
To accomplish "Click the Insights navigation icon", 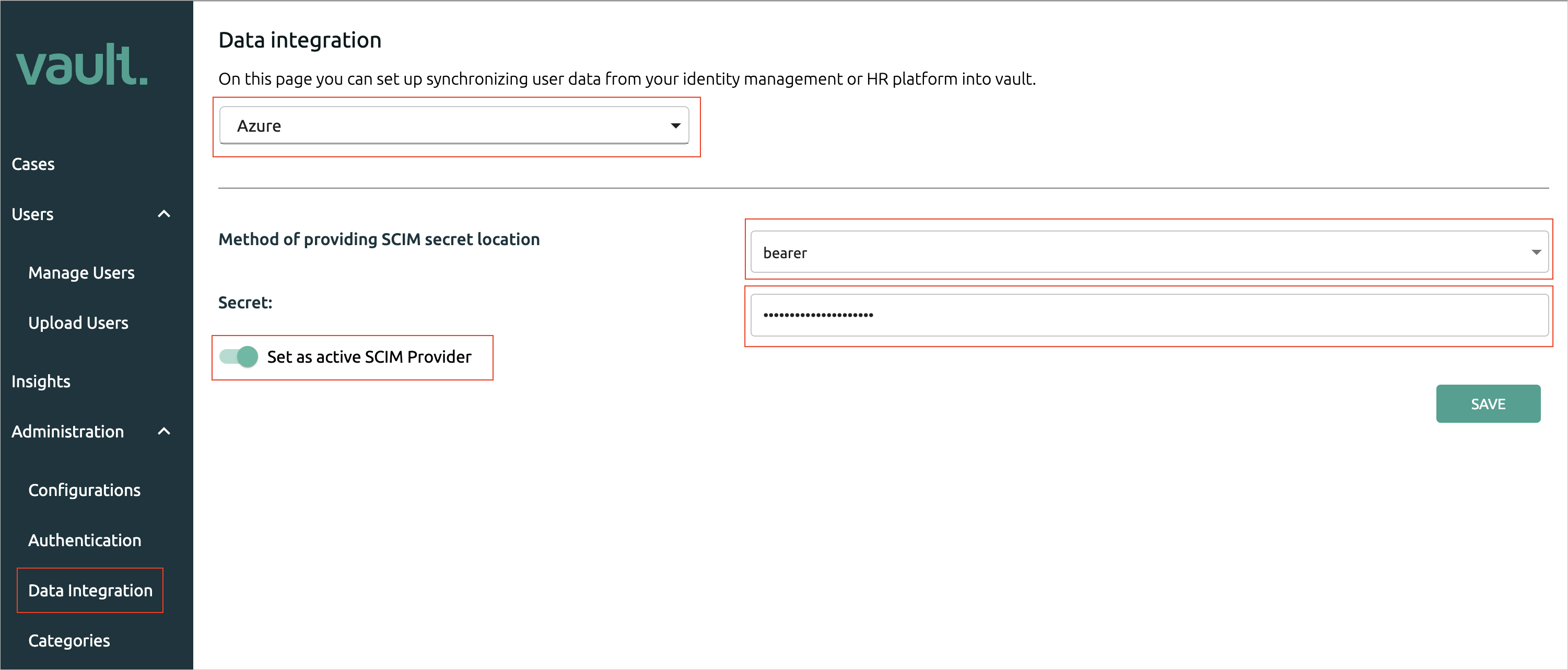I will pos(40,381).
